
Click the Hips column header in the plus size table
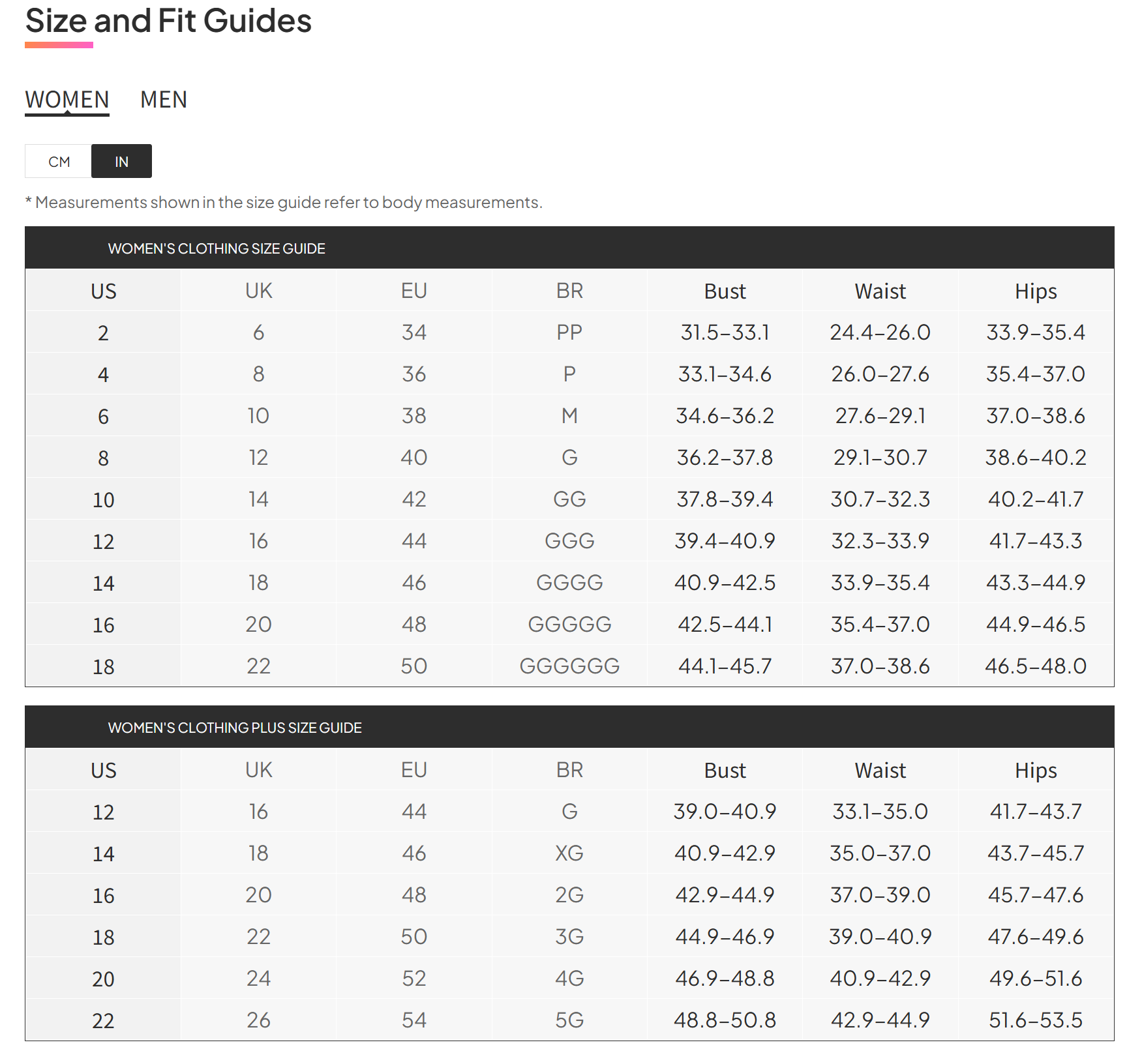click(1035, 771)
